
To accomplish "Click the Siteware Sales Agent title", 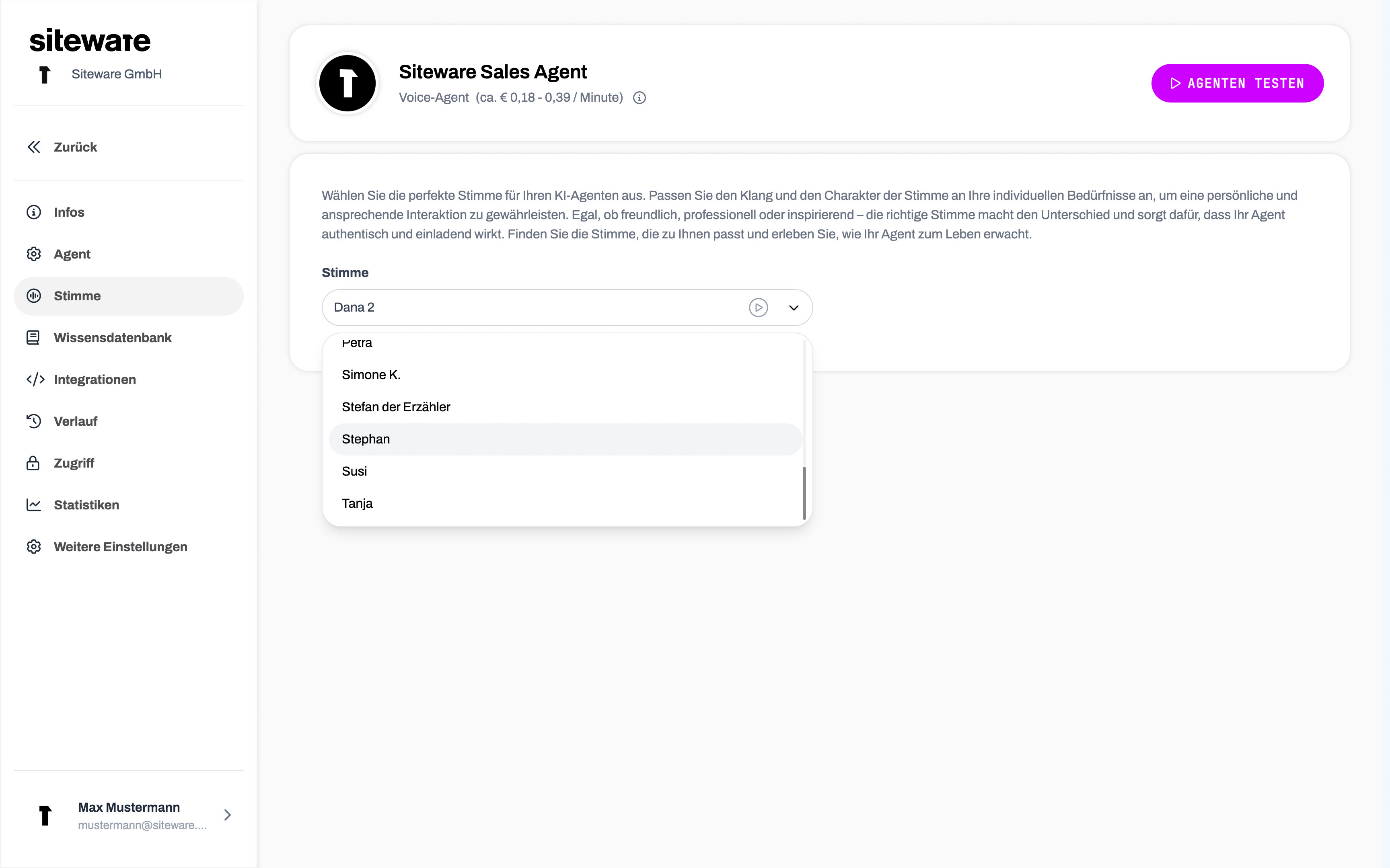I will 493,72.
